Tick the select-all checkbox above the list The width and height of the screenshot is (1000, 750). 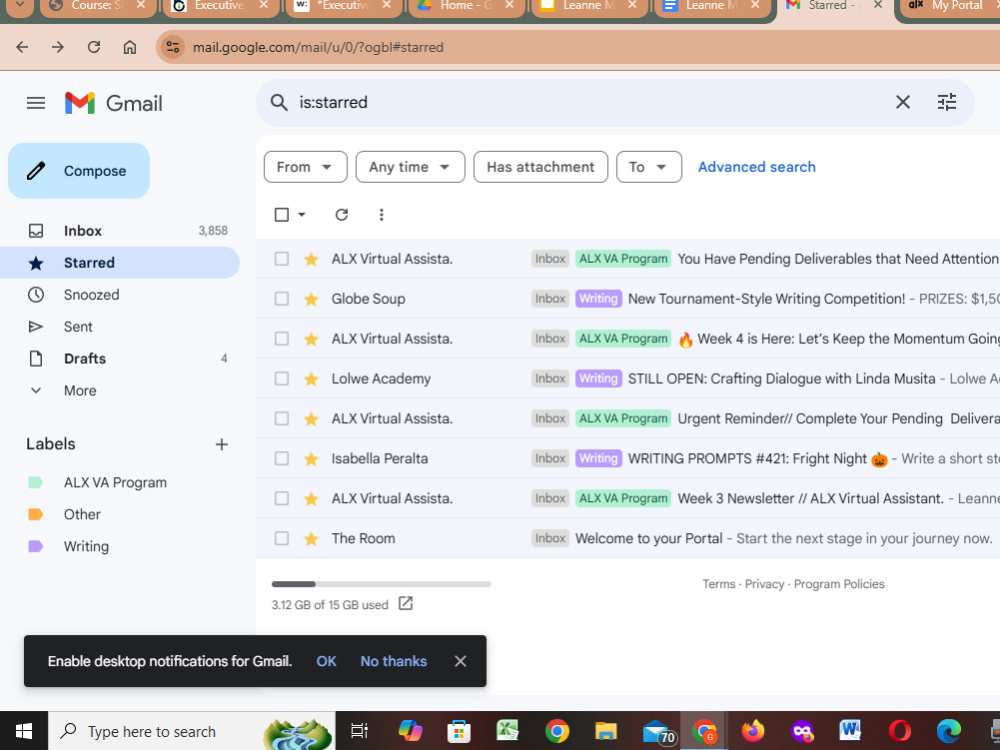tap(281, 215)
